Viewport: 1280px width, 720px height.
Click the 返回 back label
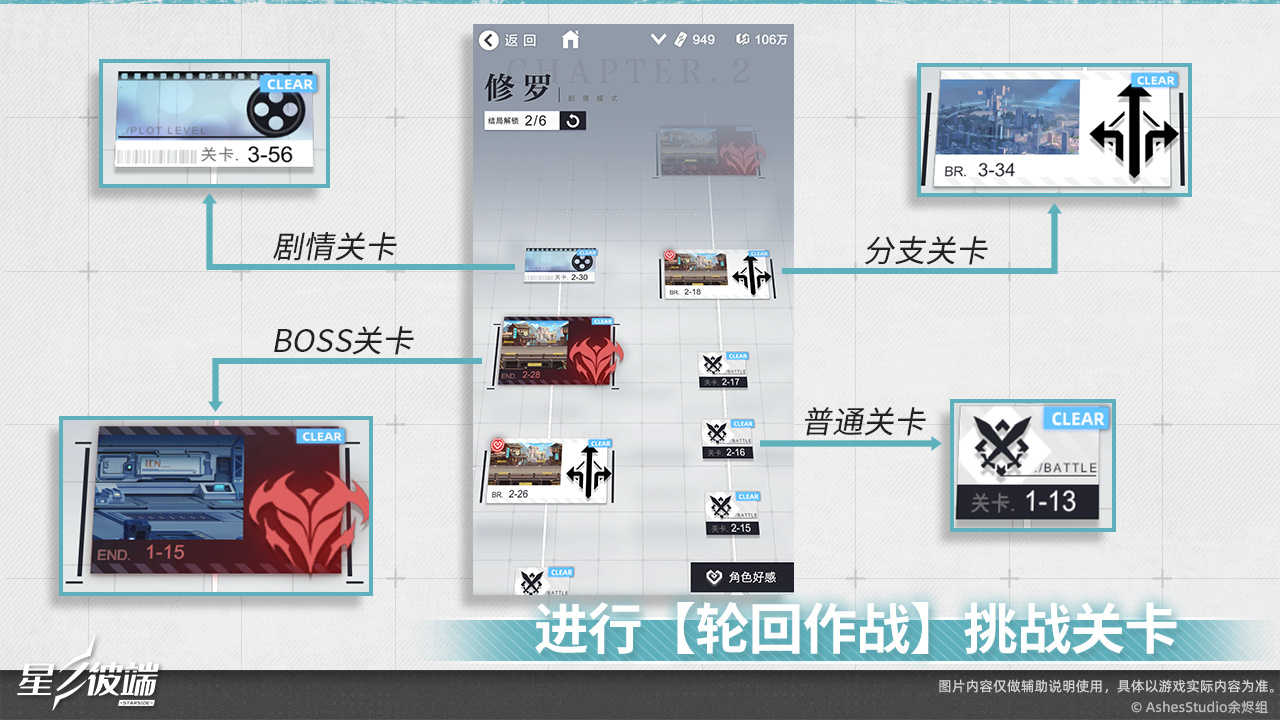[521, 40]
